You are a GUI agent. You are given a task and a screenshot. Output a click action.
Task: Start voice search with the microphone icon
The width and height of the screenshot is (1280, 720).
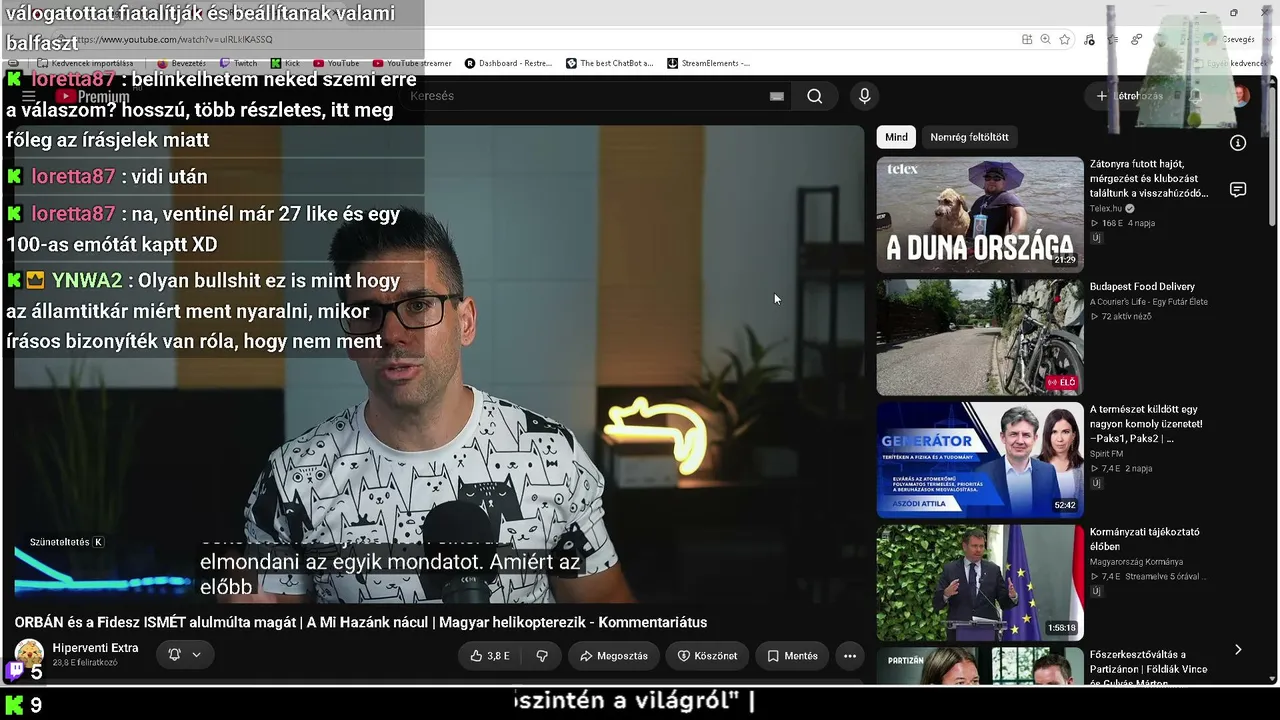click(865, 96)
